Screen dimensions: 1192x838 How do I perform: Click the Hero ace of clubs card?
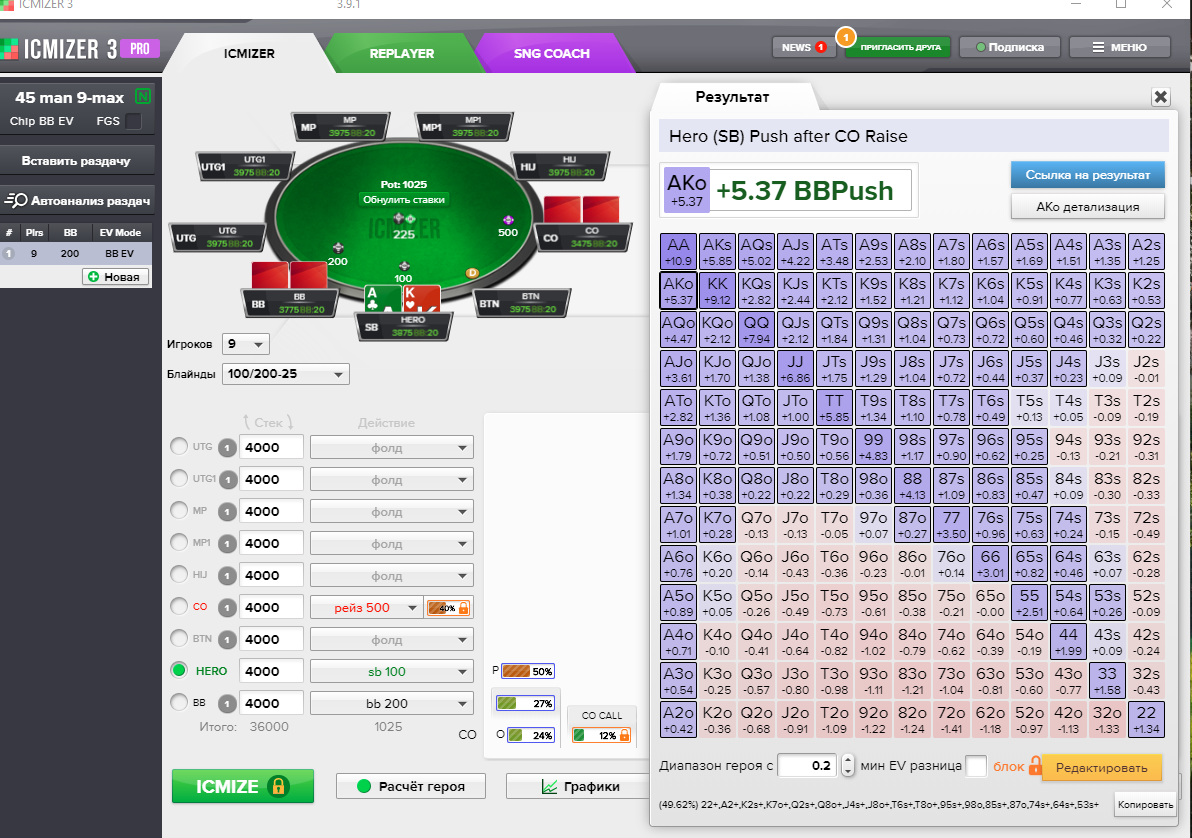tap(382, 299)
